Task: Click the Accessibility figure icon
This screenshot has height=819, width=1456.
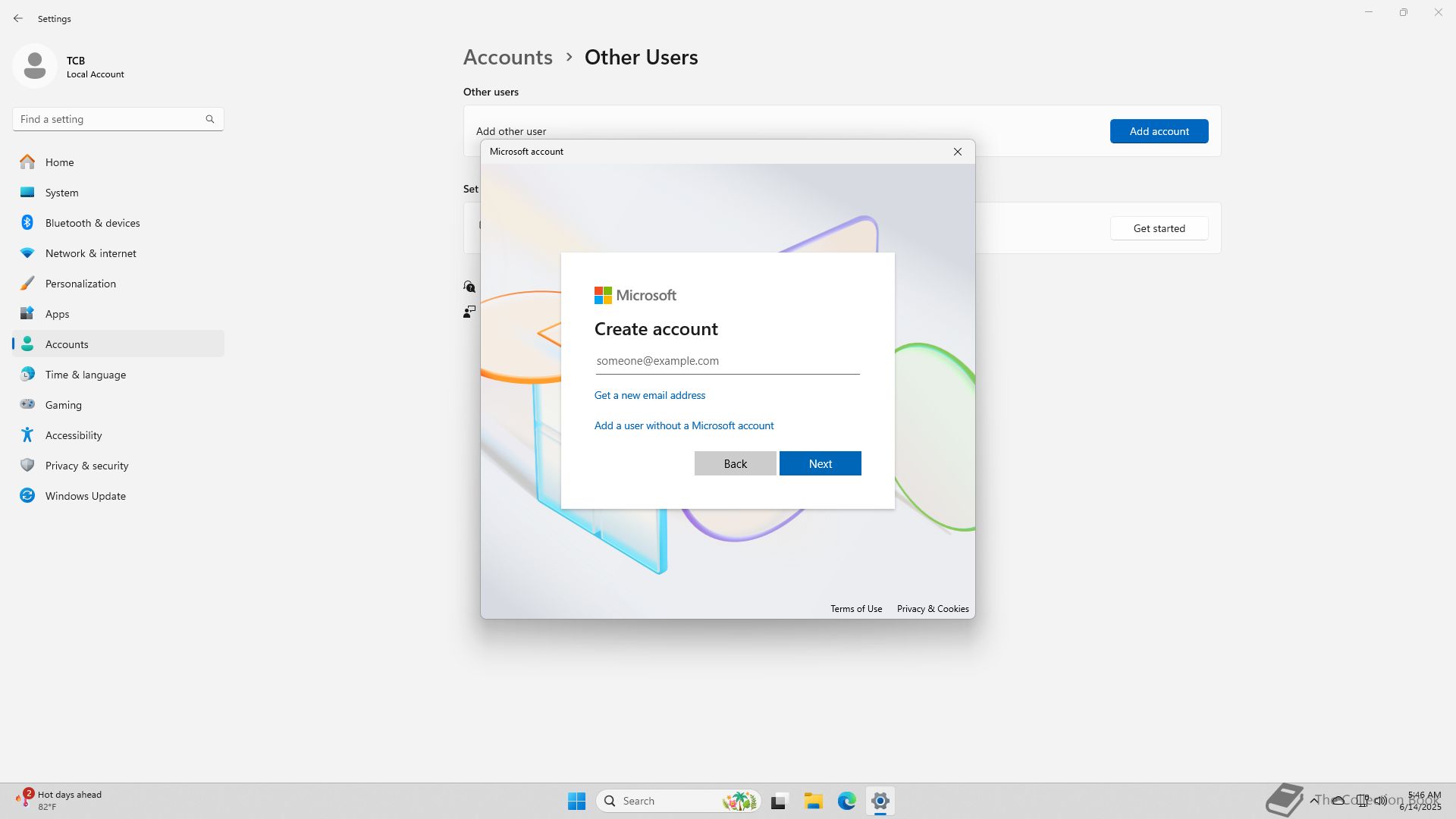Action: pyautogui.click(x=27, y=435)
